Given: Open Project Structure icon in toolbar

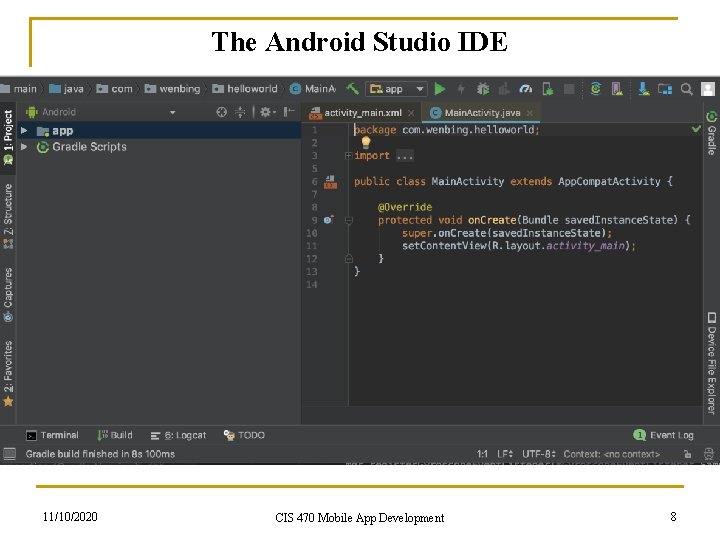Looking at the screenshot, I should (665, 89).
